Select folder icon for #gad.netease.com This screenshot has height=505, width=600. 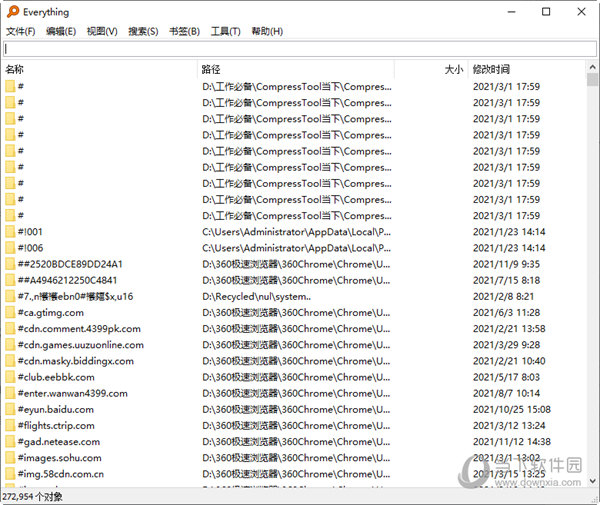tap(10, 441)
